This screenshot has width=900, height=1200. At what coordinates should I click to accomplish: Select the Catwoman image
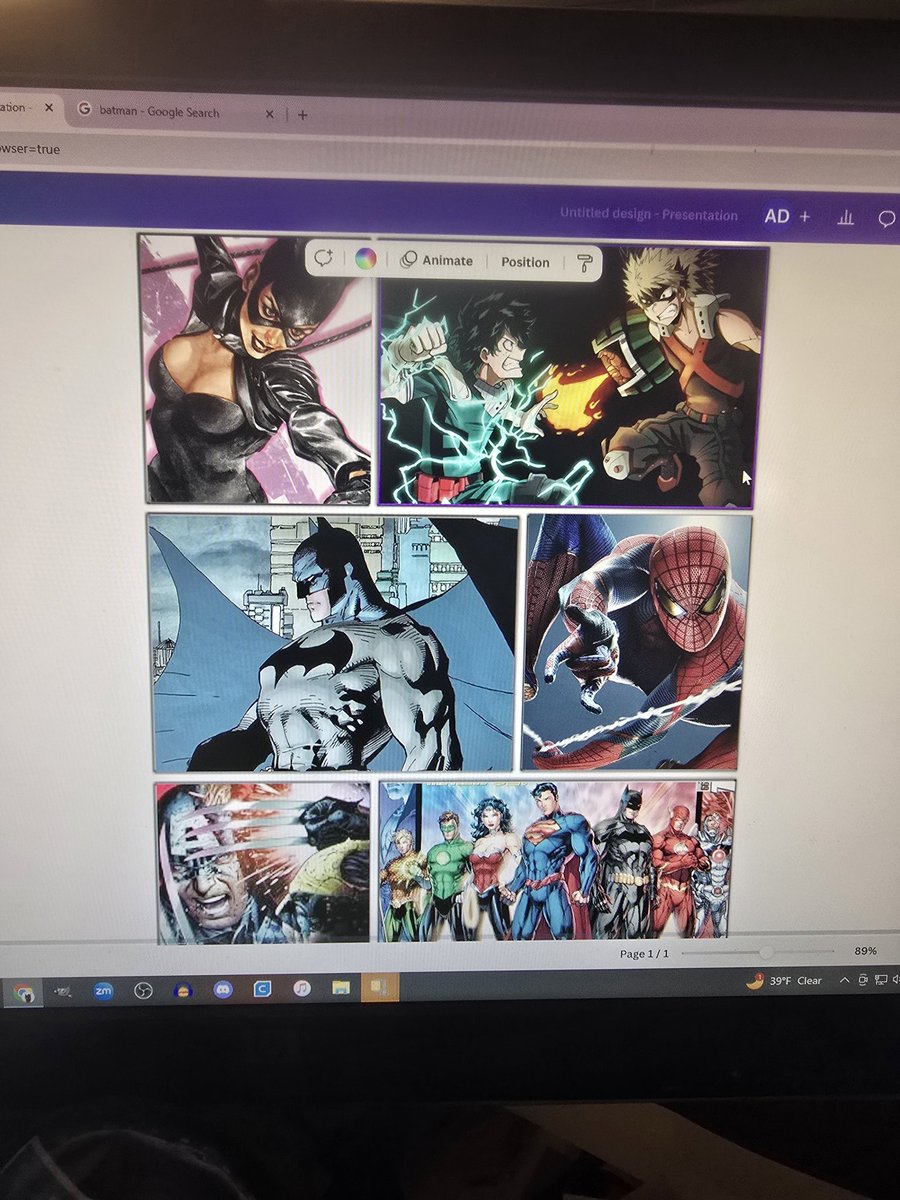click(257, 369)
